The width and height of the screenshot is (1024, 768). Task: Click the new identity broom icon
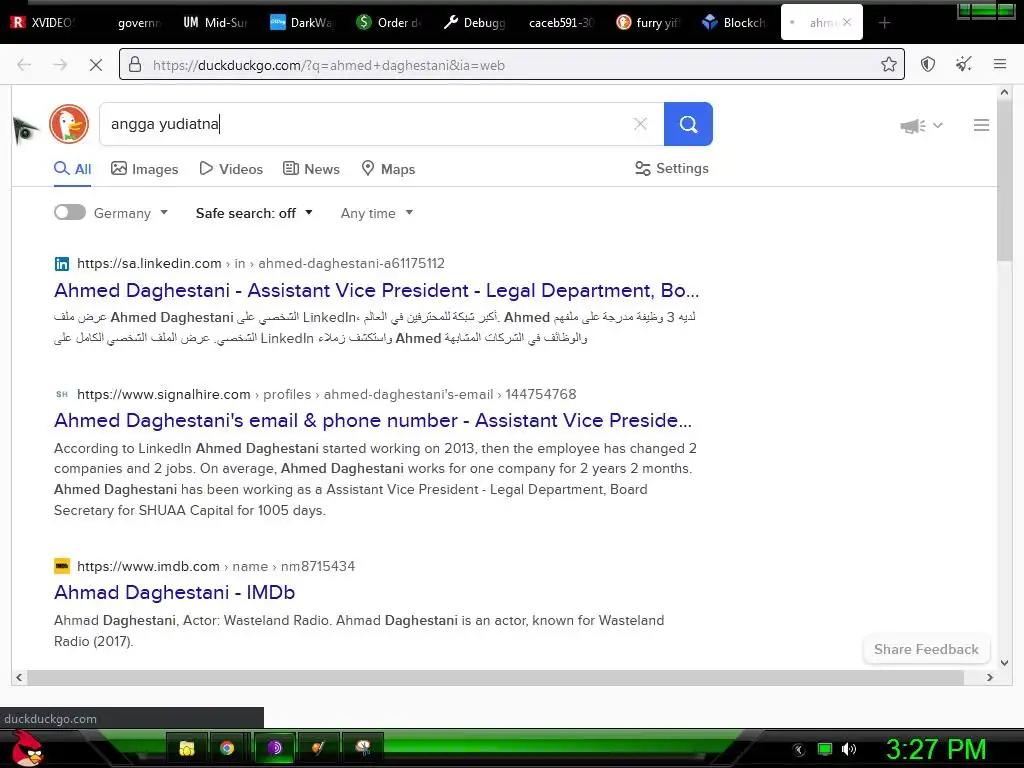click(x=963, y=64)
